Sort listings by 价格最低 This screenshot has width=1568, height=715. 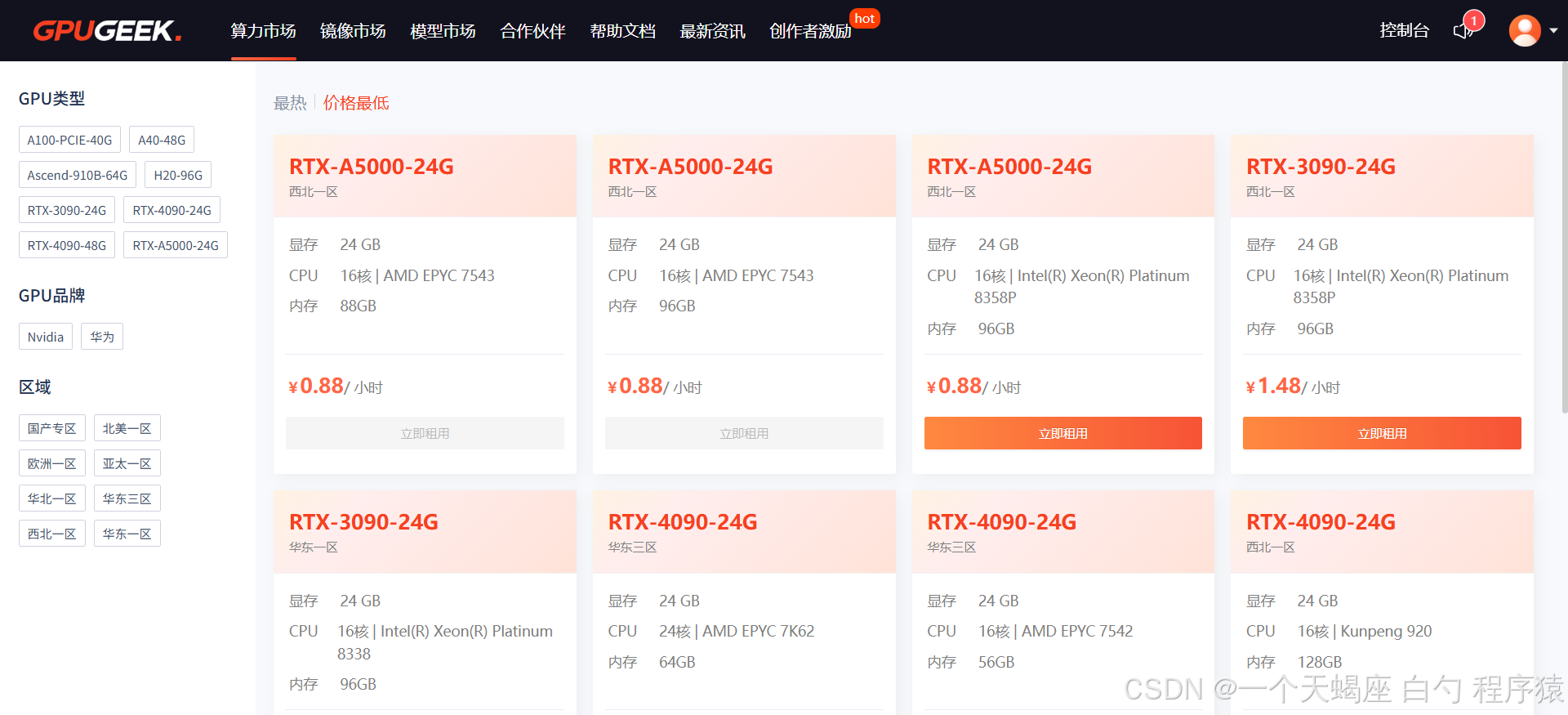tap(356, 103)
